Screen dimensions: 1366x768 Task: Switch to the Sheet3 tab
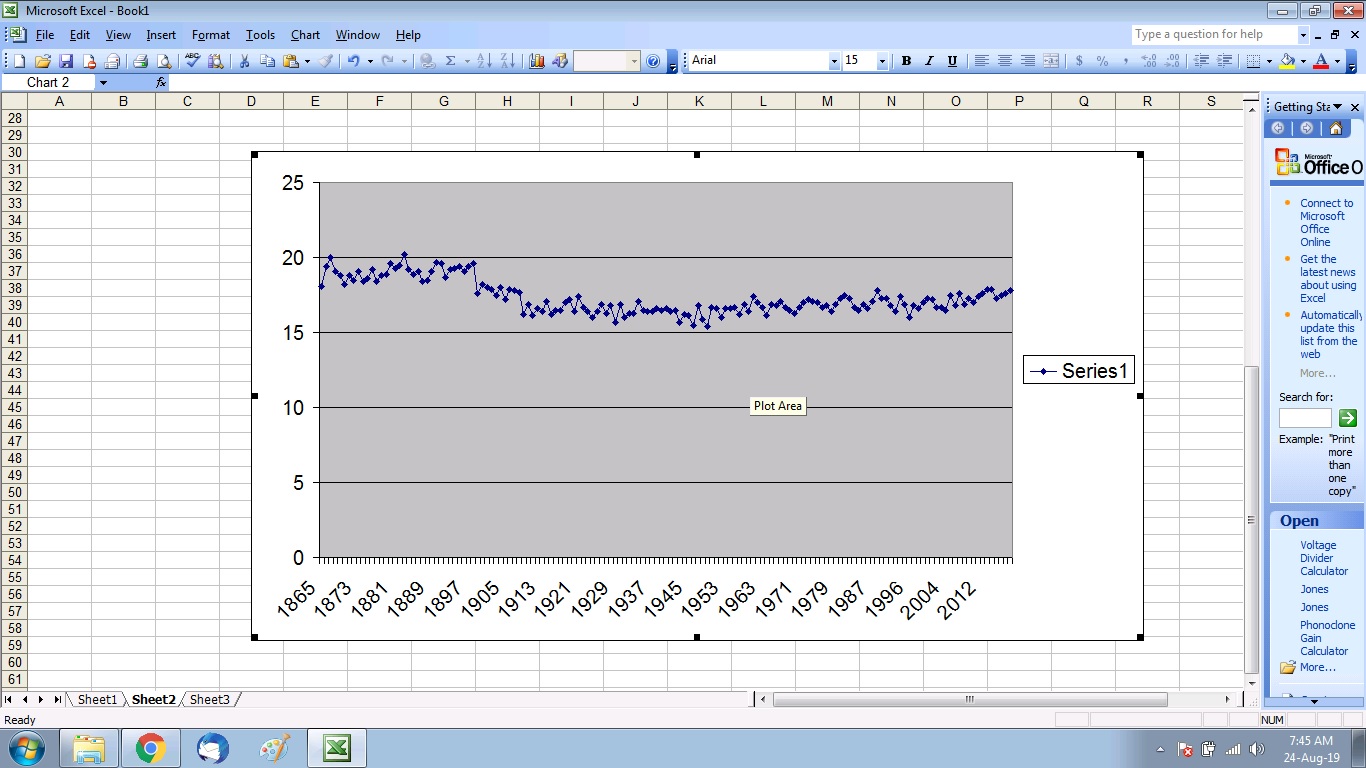click(209, 700)
